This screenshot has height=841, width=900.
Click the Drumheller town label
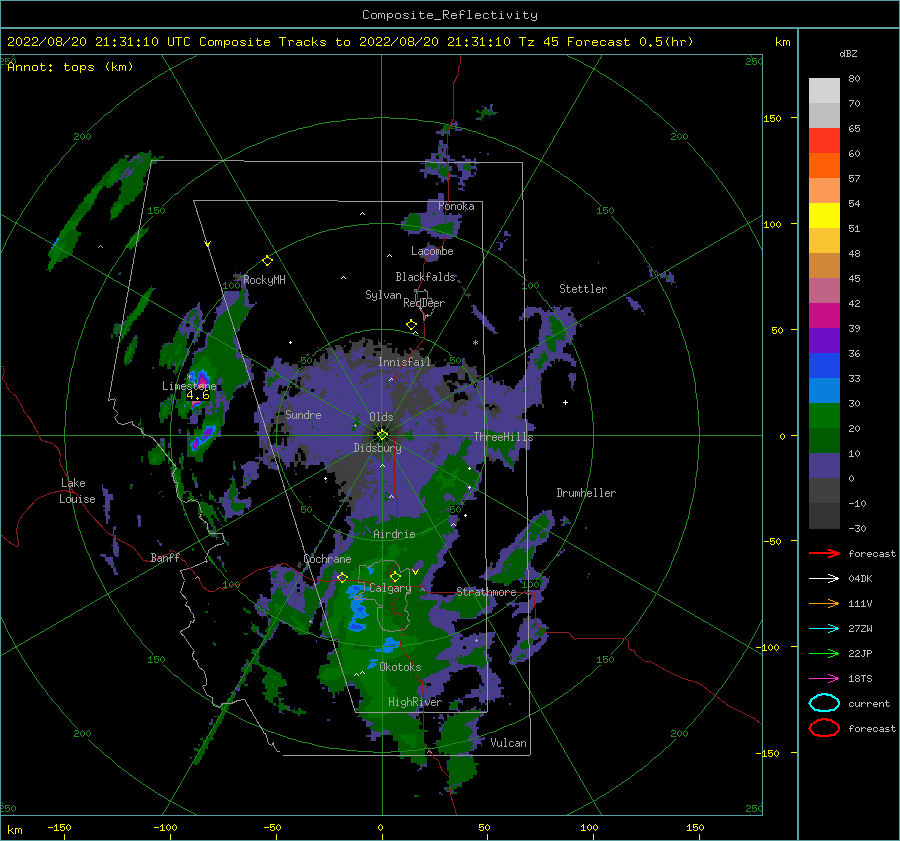tap(586, 493)
